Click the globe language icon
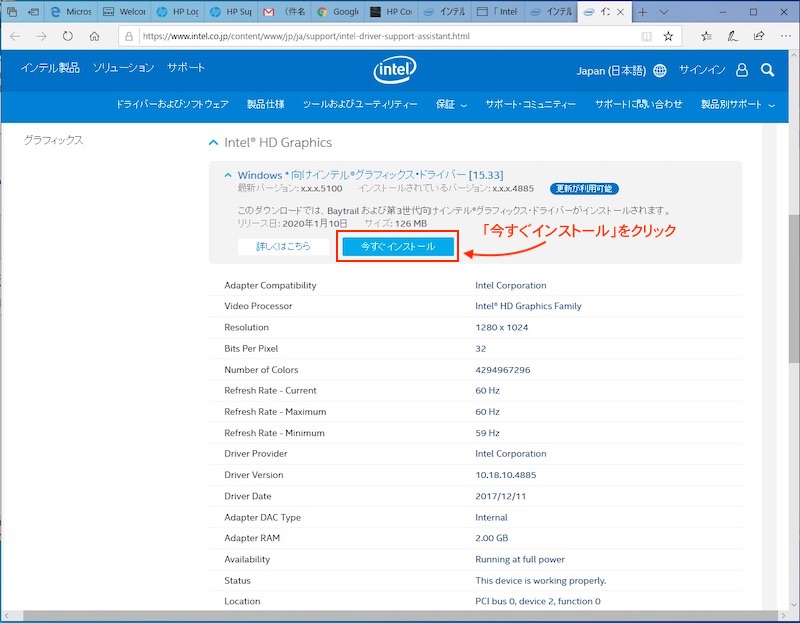Viewport: 800px width, 623px height. 660,70
